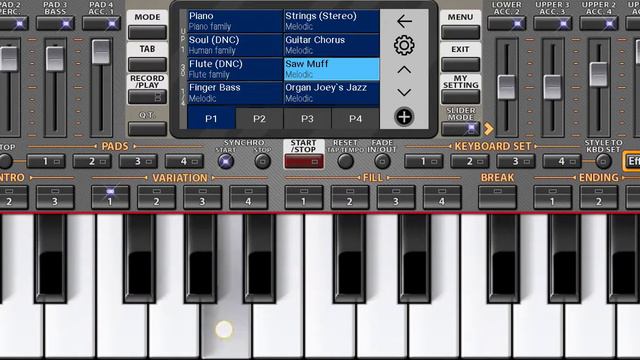The height and width of the screenshot is (360, 640).
Task: Adjust the LOWER ACC.2 volume slider
Action: tap(507, 87)
